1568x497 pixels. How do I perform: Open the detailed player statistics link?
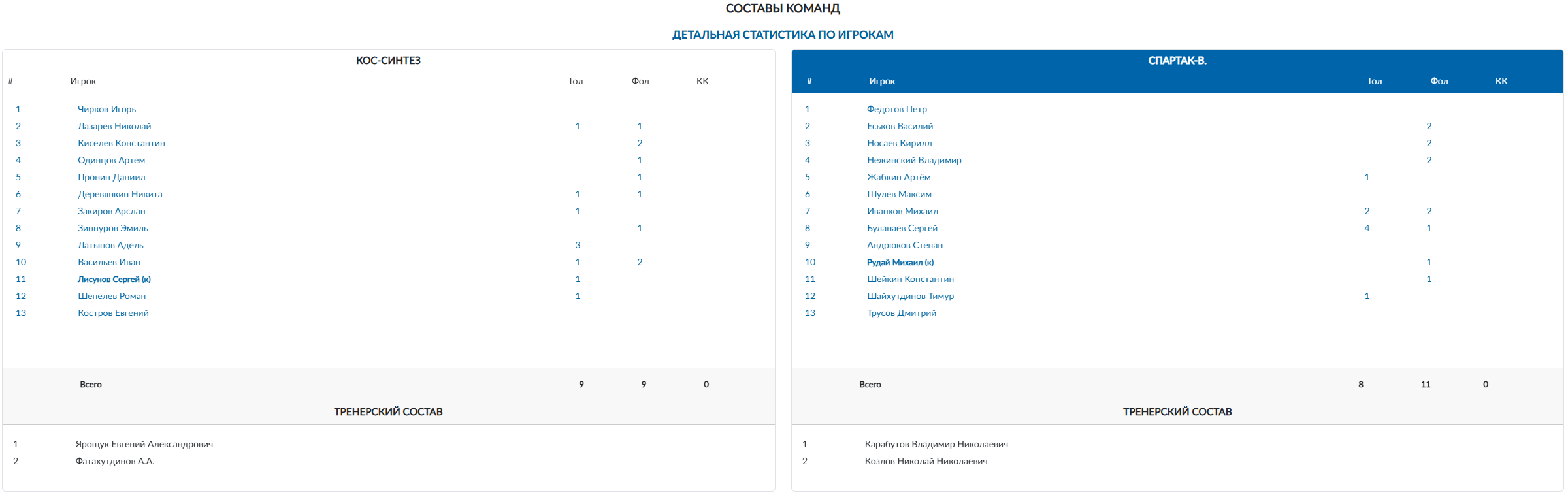[783, 35]
